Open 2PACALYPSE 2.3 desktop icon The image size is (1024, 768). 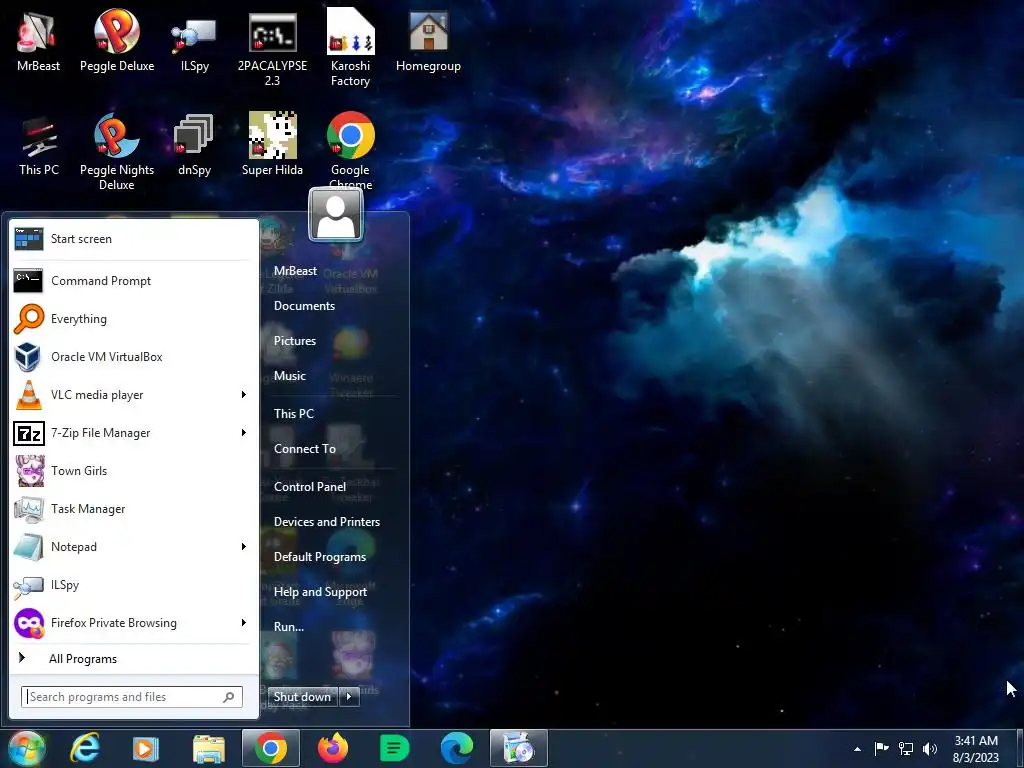coord(272,48)
